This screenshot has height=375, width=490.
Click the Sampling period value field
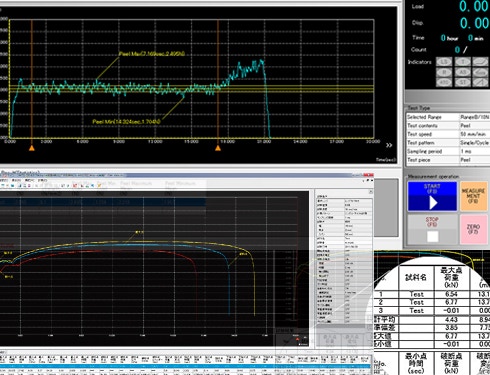[475, 151]
